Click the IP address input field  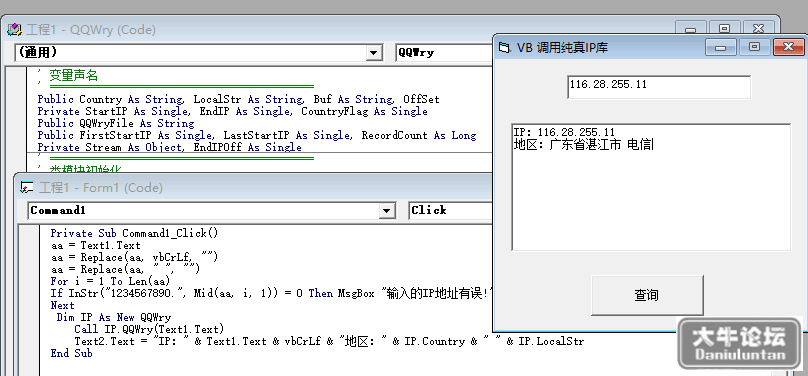659,87
